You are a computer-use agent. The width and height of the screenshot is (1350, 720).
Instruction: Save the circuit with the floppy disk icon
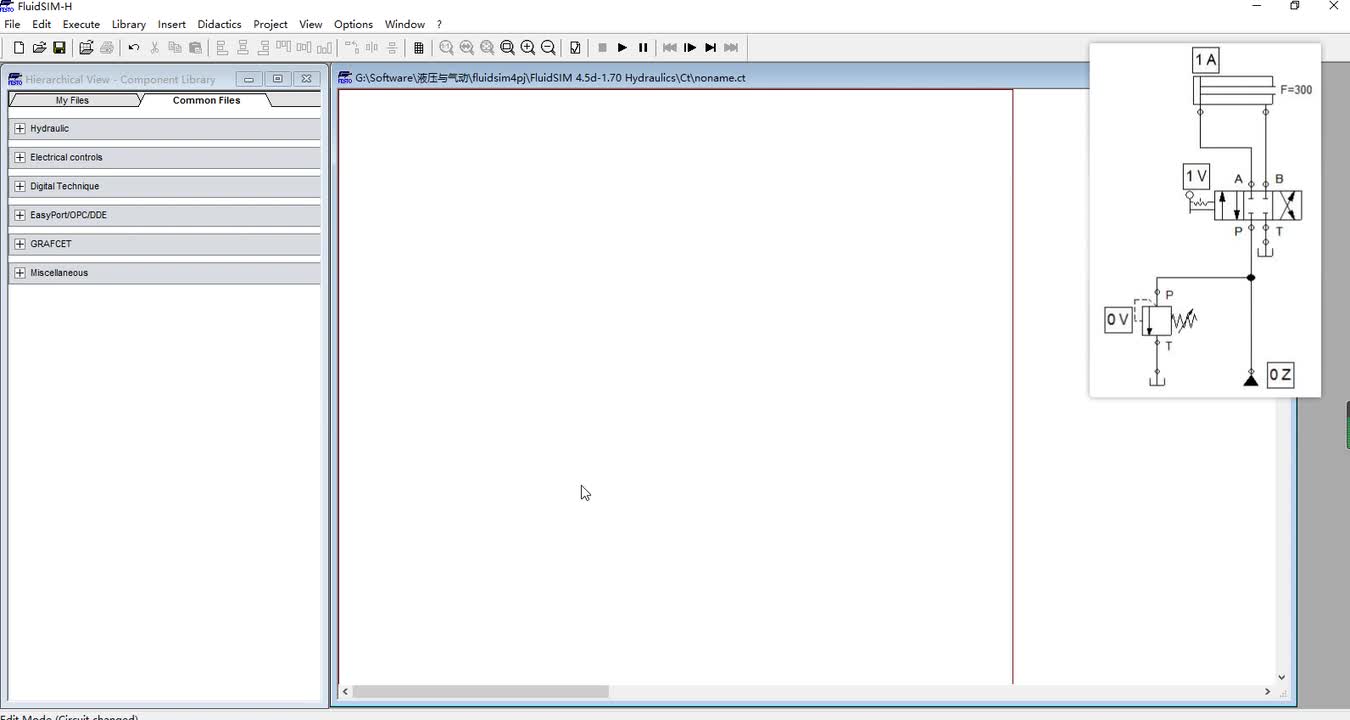pos(59,48)
